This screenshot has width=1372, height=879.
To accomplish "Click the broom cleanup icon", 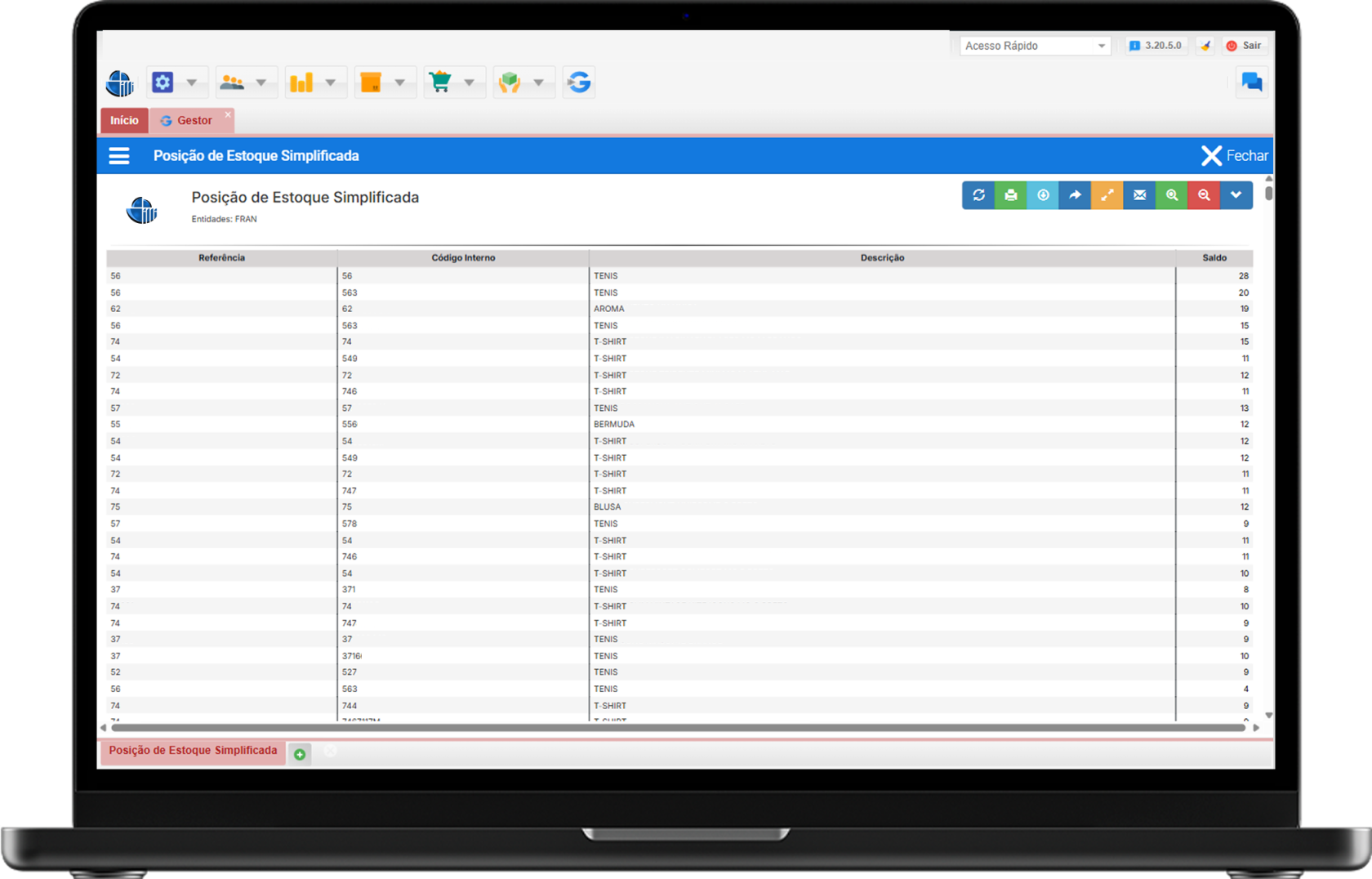I will coord(1205,46).
